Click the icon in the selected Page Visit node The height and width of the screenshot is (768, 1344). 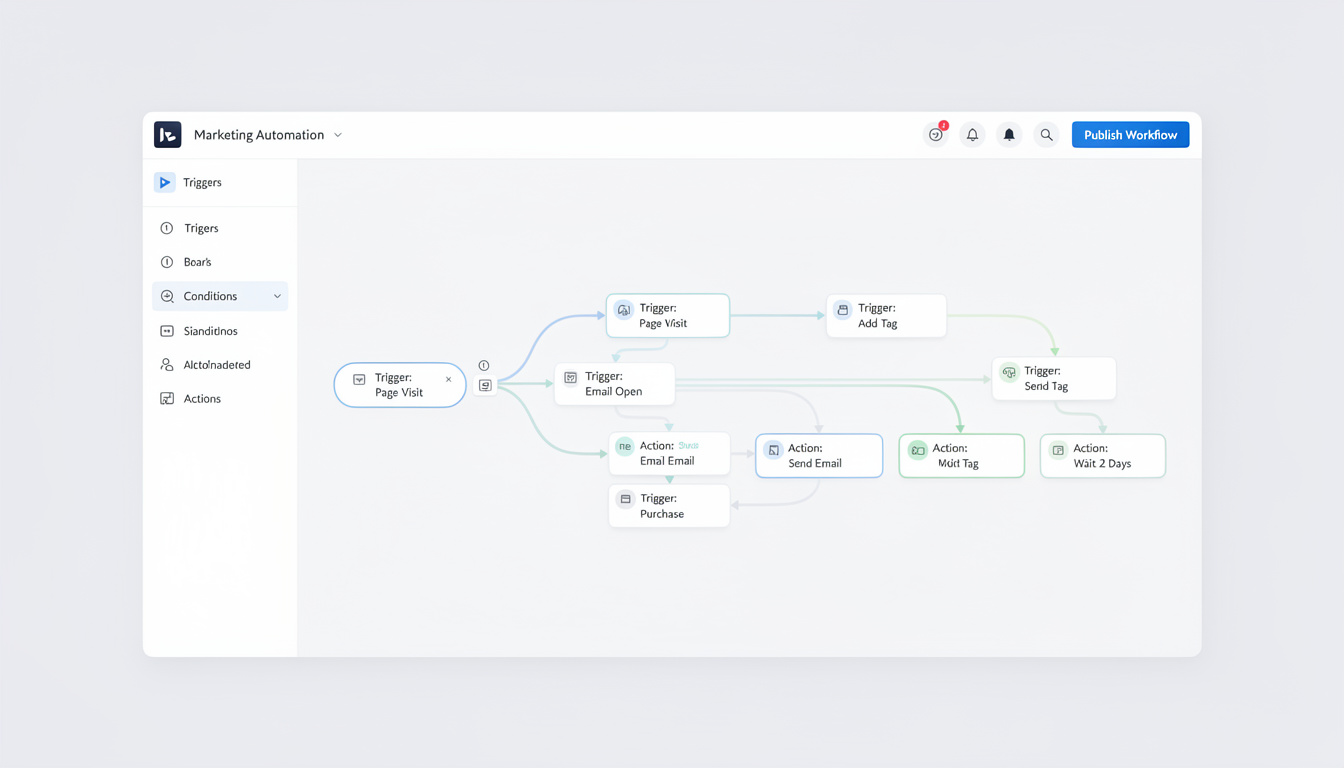pos(359,380)
